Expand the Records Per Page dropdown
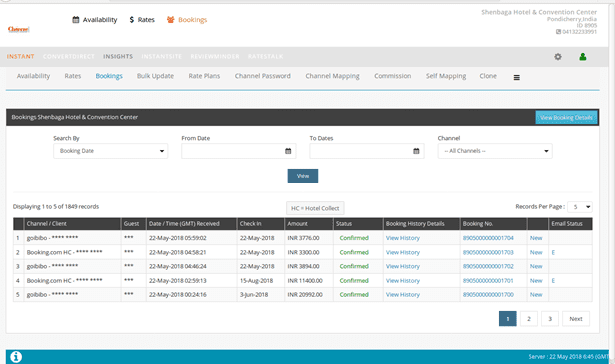Viewport: 615px width, 364px height. (x=580, y=207)
